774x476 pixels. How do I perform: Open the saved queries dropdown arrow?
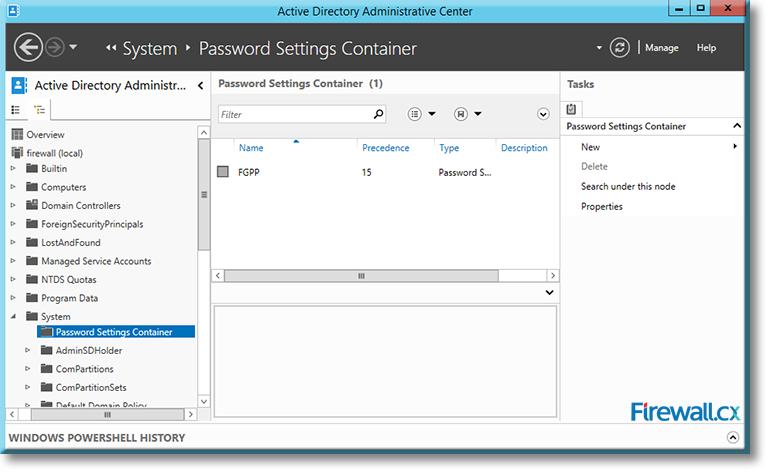[x=478, y=114]
